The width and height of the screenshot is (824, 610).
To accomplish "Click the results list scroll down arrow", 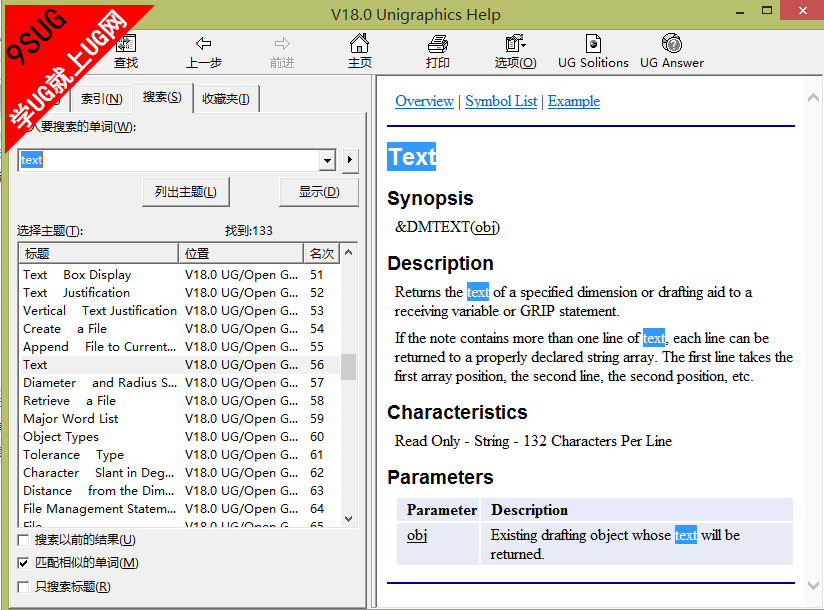I will [x=348, y=519].
